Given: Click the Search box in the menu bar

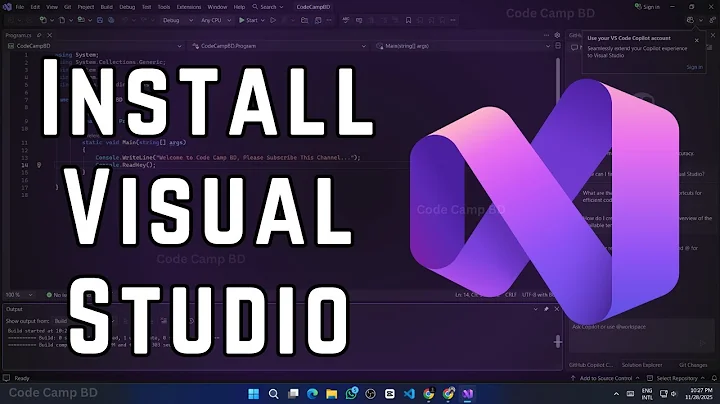Looking at the screenshot, I should (268, 7).
